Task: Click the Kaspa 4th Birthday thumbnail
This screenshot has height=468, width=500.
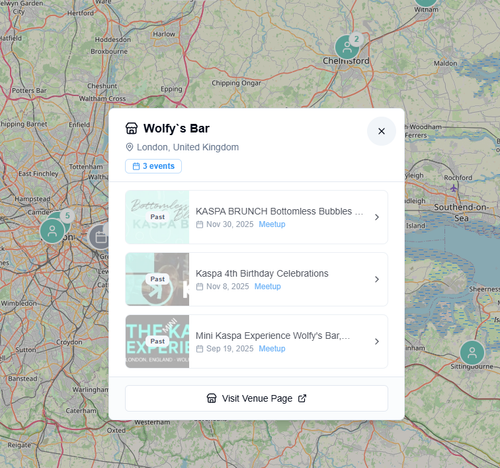Action: click(x=157, y=279)
